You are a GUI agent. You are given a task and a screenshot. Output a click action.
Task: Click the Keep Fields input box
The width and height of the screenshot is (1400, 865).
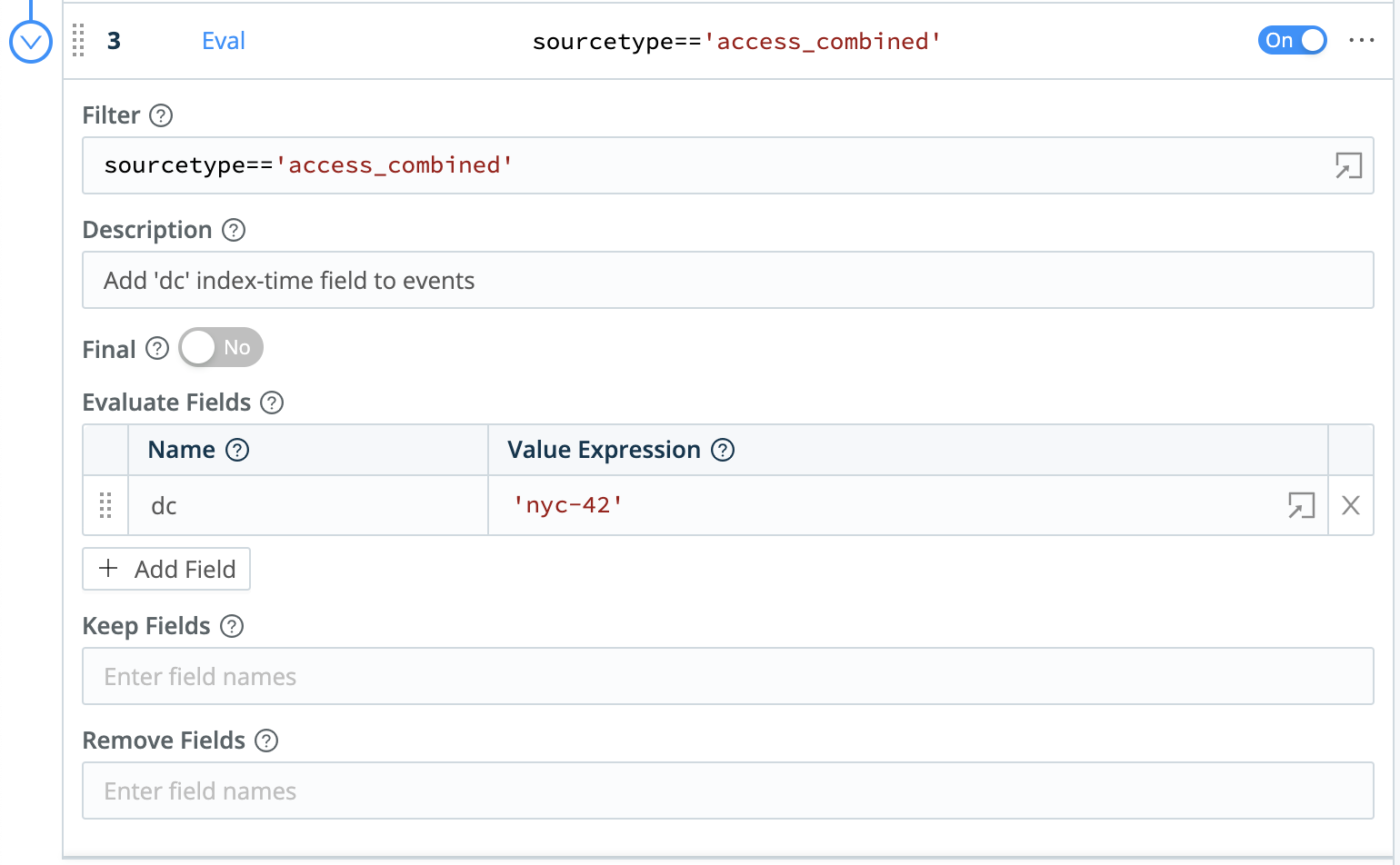(x=727, y=676)
